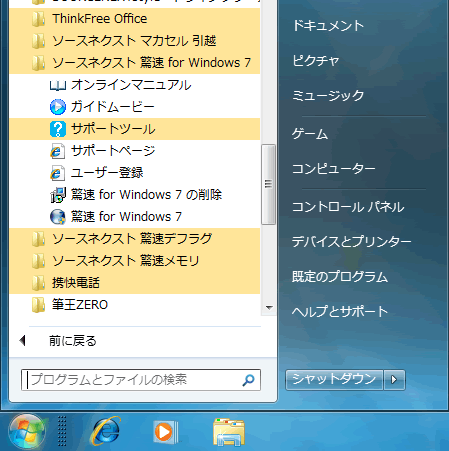Collapse the ソースネクスト 驚速 for Windows 7 folder
The height and width of the screenshot is (451, 449).
[134, 63]
